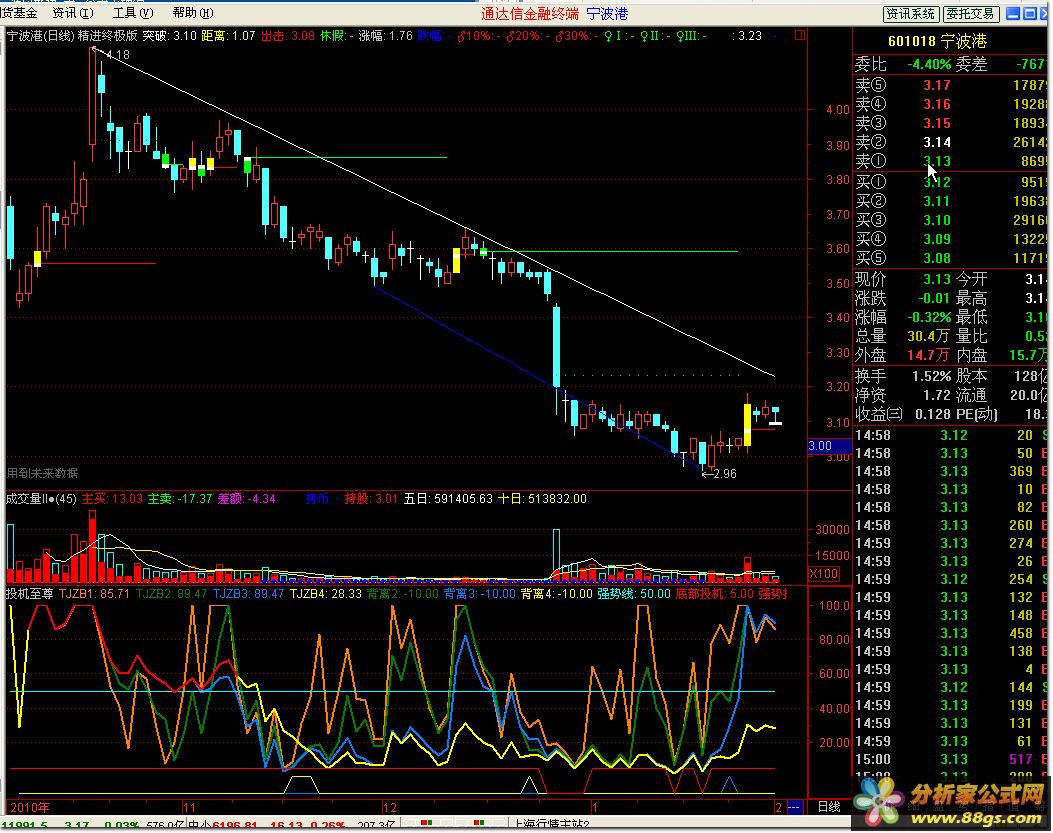Click the 资讯系统 button
1053x833 pixels.
pos(911,13)
